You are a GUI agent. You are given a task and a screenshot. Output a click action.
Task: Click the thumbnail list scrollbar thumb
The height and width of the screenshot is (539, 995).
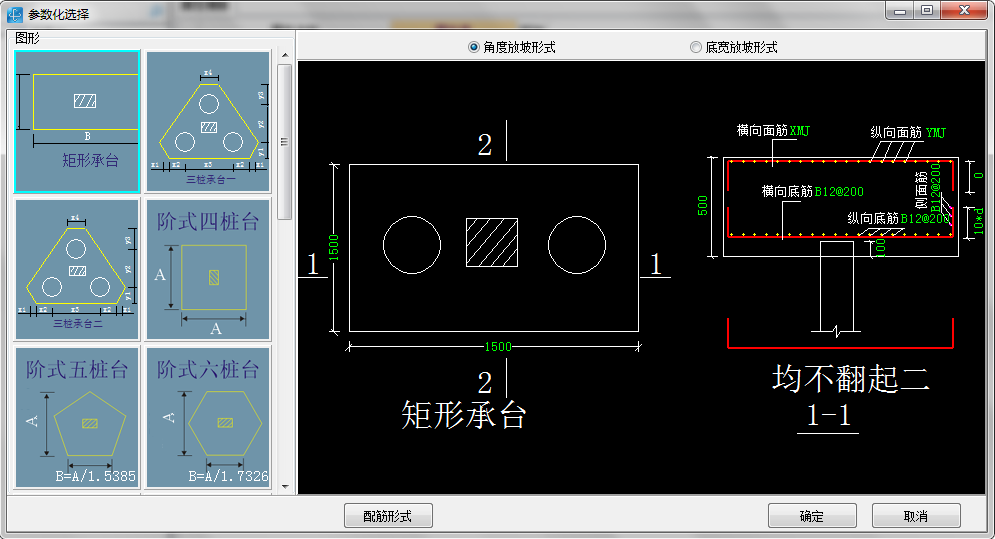point(285,142)
